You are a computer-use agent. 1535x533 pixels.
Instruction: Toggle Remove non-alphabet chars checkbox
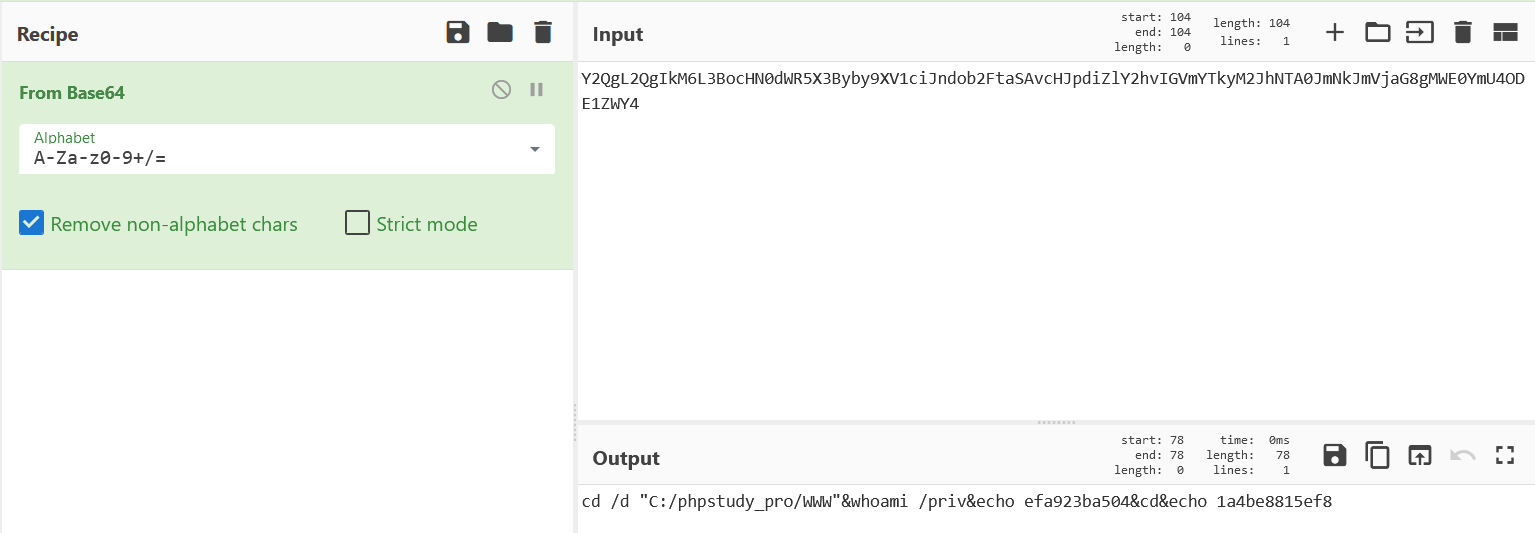[x=32, y=223]
